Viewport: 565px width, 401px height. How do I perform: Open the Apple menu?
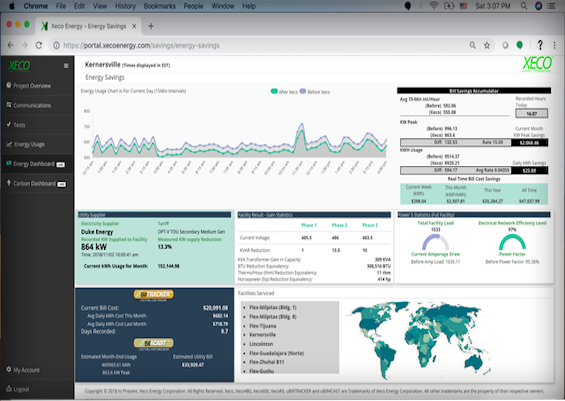[12, 6]
